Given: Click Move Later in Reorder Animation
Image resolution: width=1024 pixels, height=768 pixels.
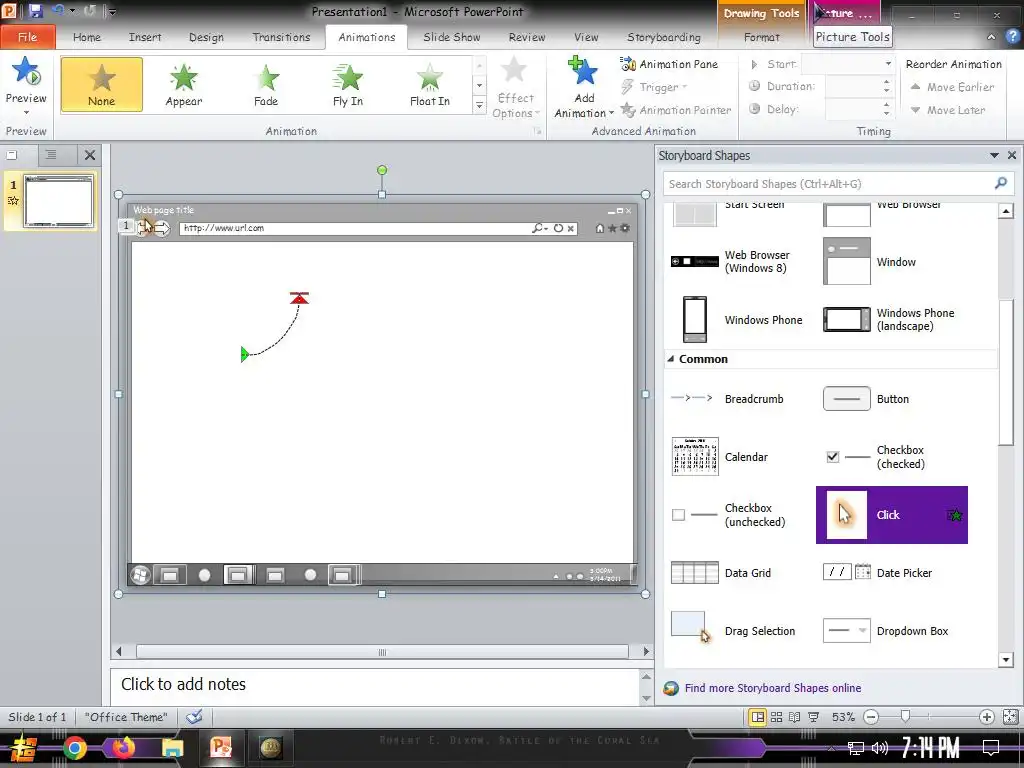Looking at the screenshot, I should 948,110.
